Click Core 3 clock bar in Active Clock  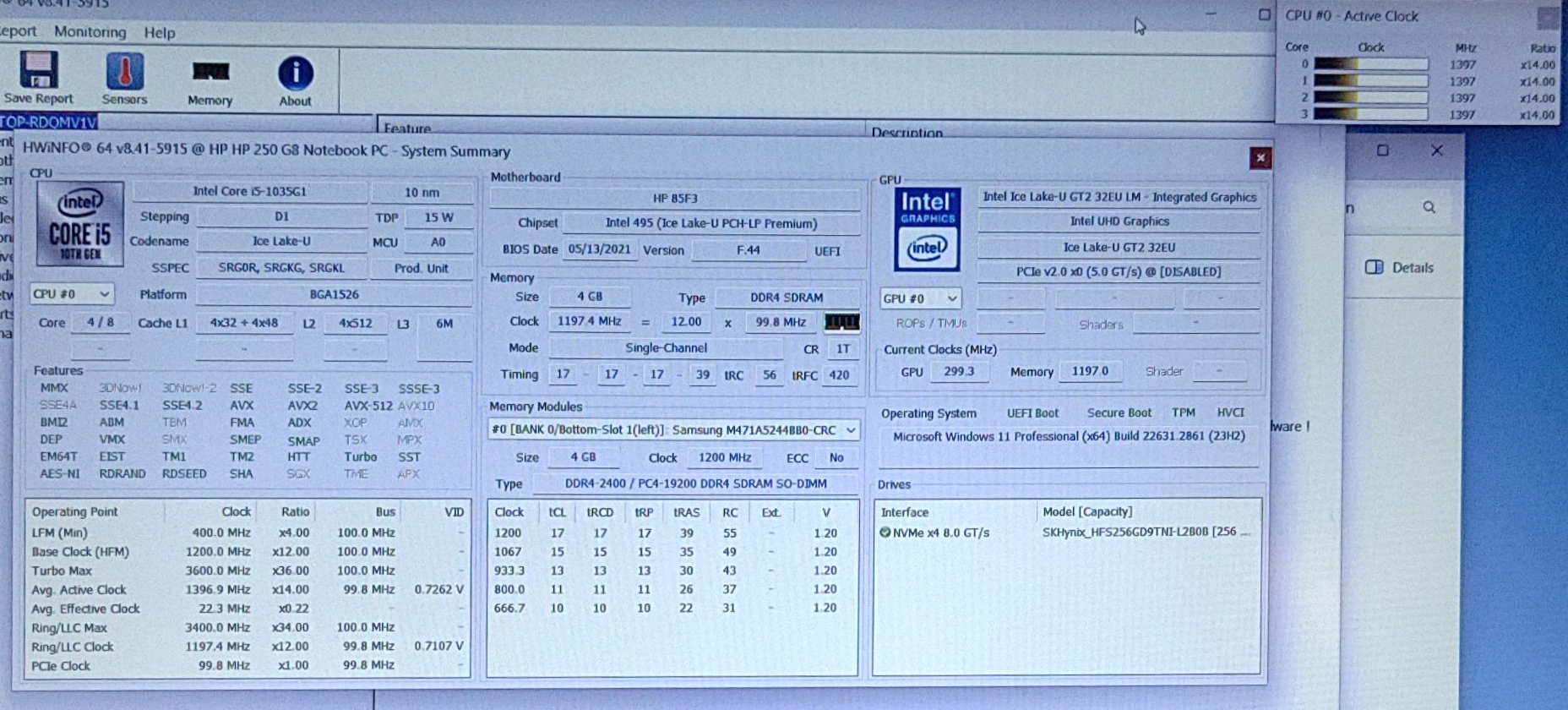1370,114
